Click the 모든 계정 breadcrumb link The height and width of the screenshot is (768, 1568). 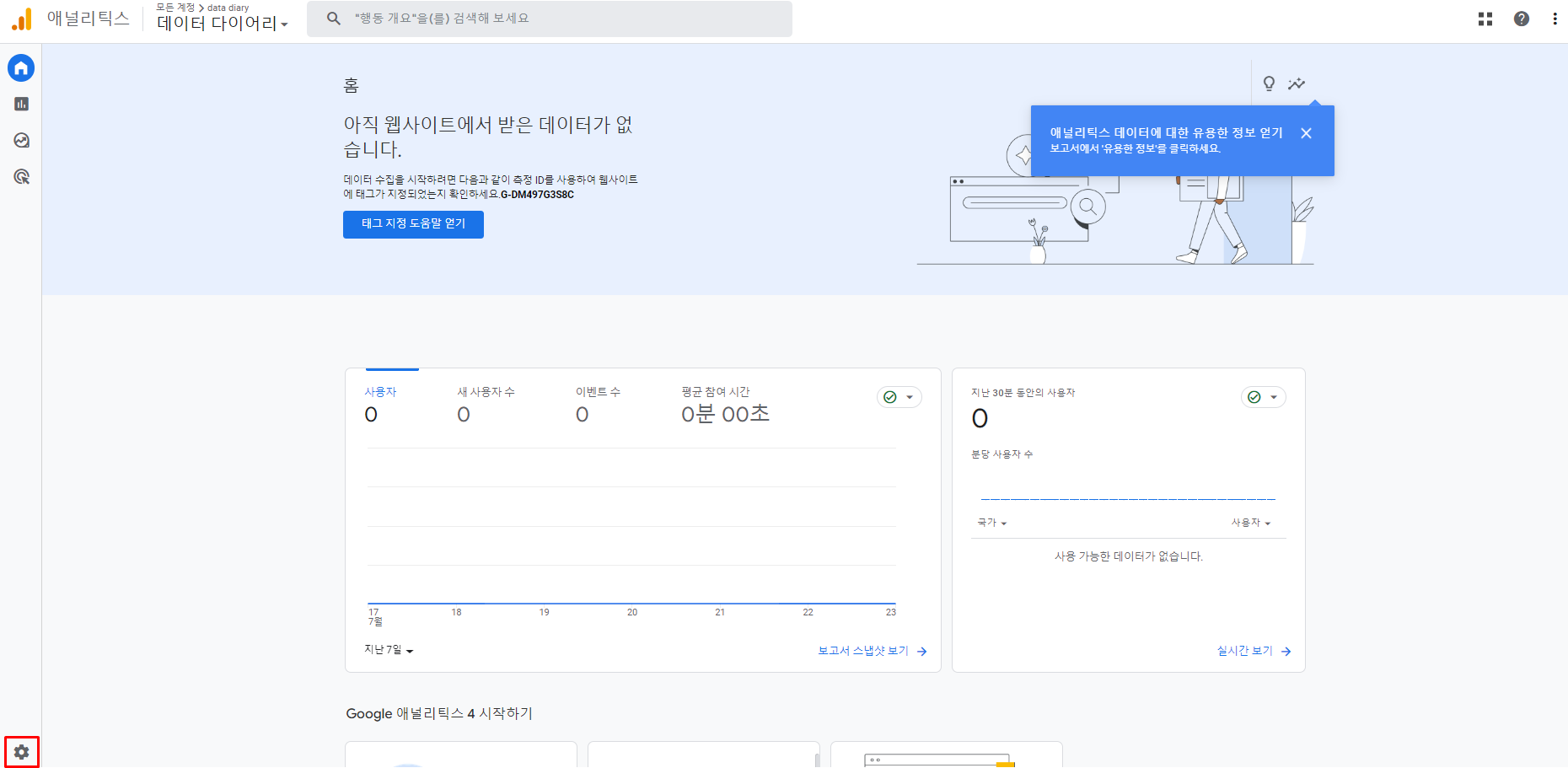175,7
